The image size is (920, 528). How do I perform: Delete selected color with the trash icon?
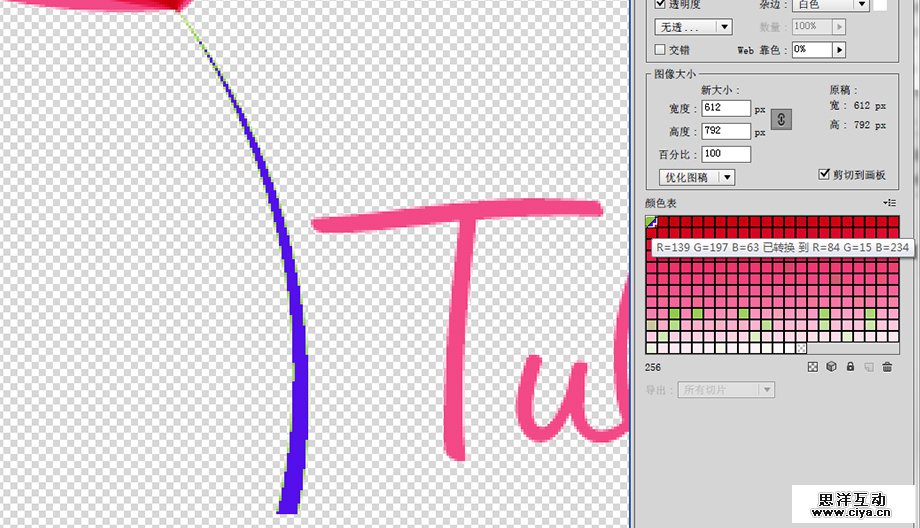coord(887,367)
